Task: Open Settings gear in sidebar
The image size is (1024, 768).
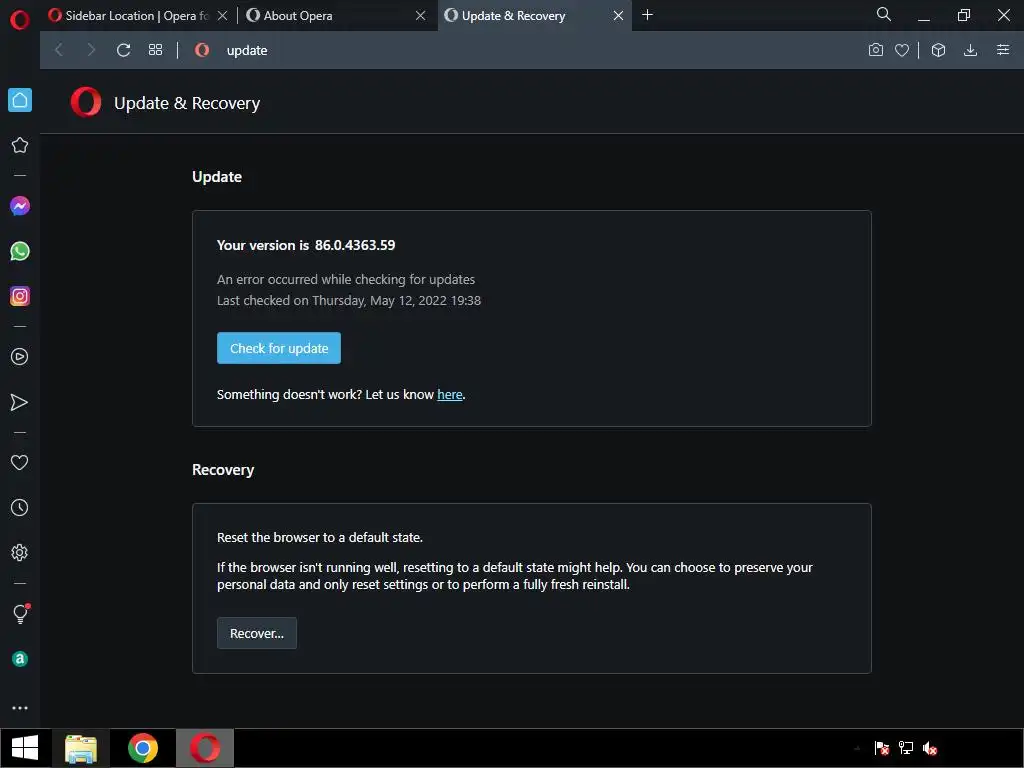Action: click(20, 552)
